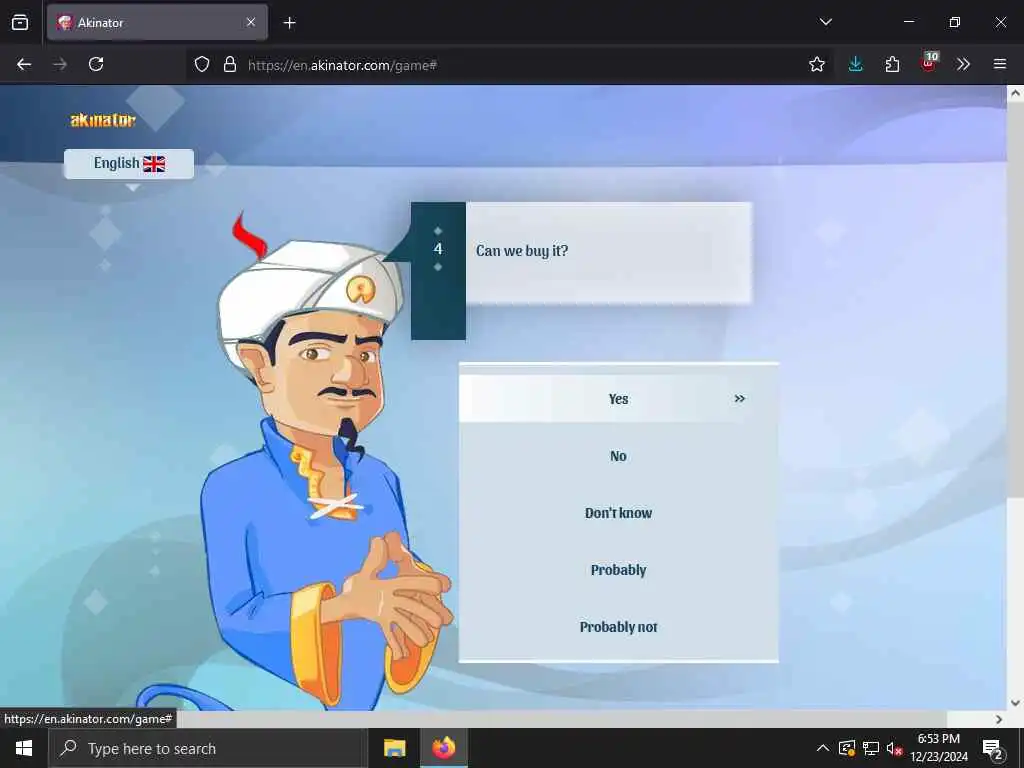Select the Probably answer
The height and width of the screenshot is (768, 1024).
618,569
